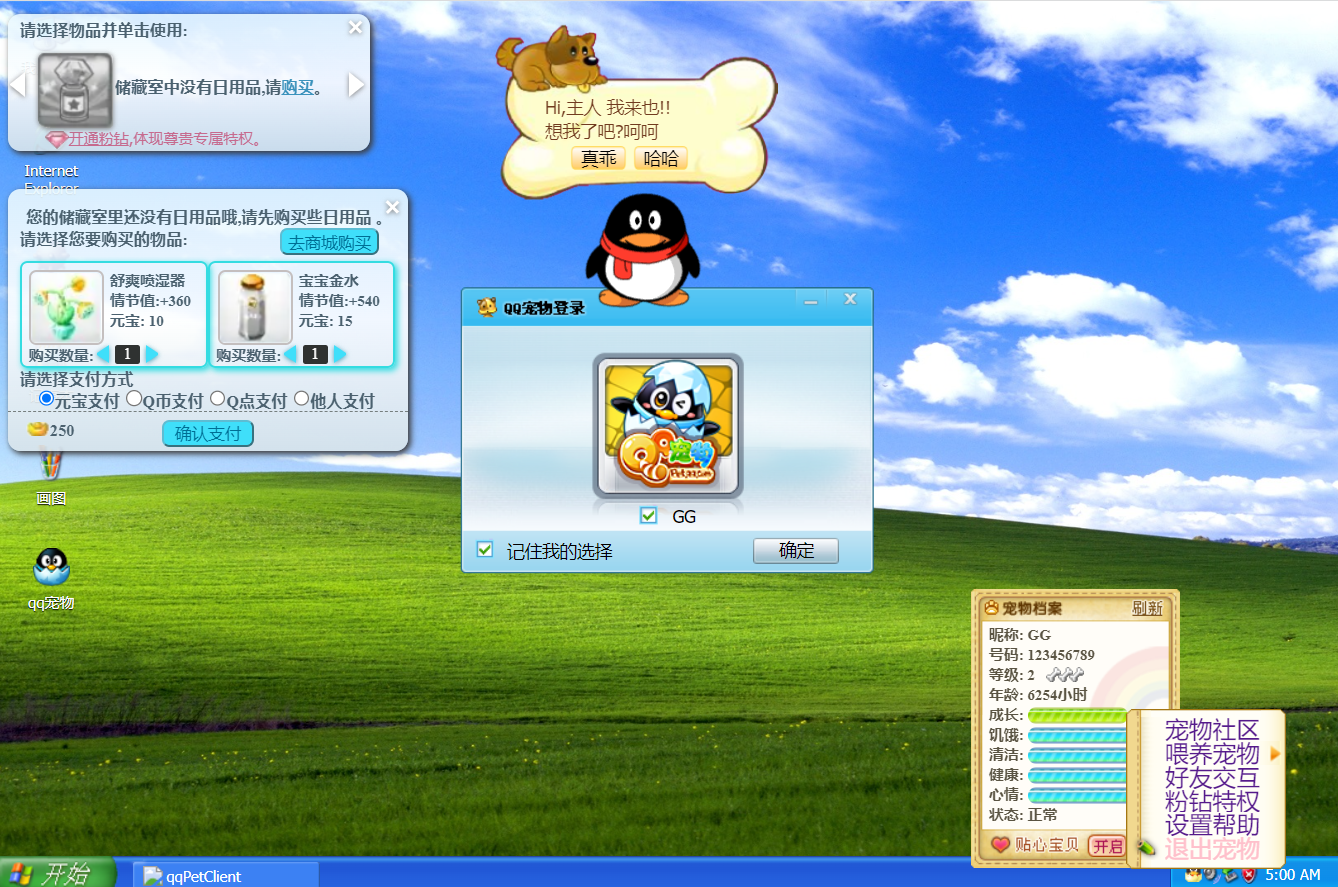The width and height of the screenshot is (1338, 887).
Task: Click 去商城购买 button
Action: click(329, 242)
